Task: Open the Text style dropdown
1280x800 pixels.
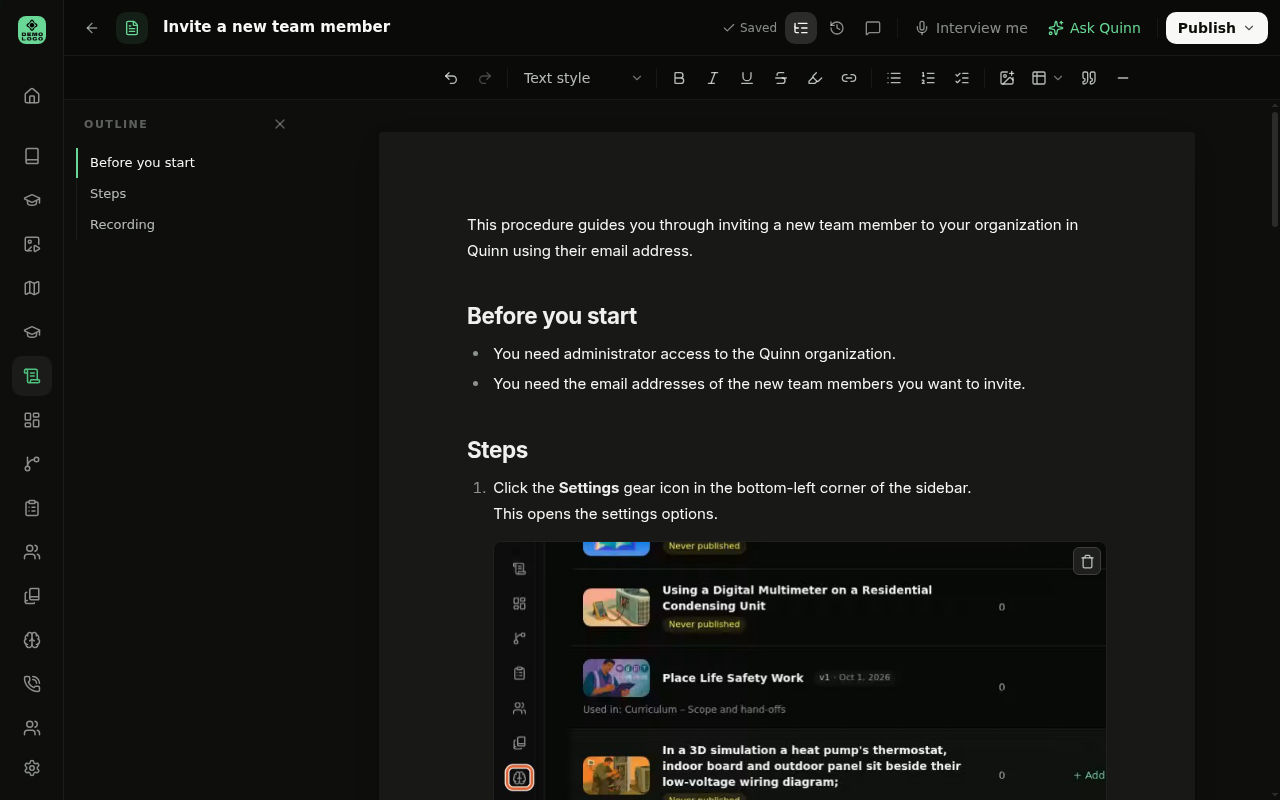Action: (x=582, y=78)
